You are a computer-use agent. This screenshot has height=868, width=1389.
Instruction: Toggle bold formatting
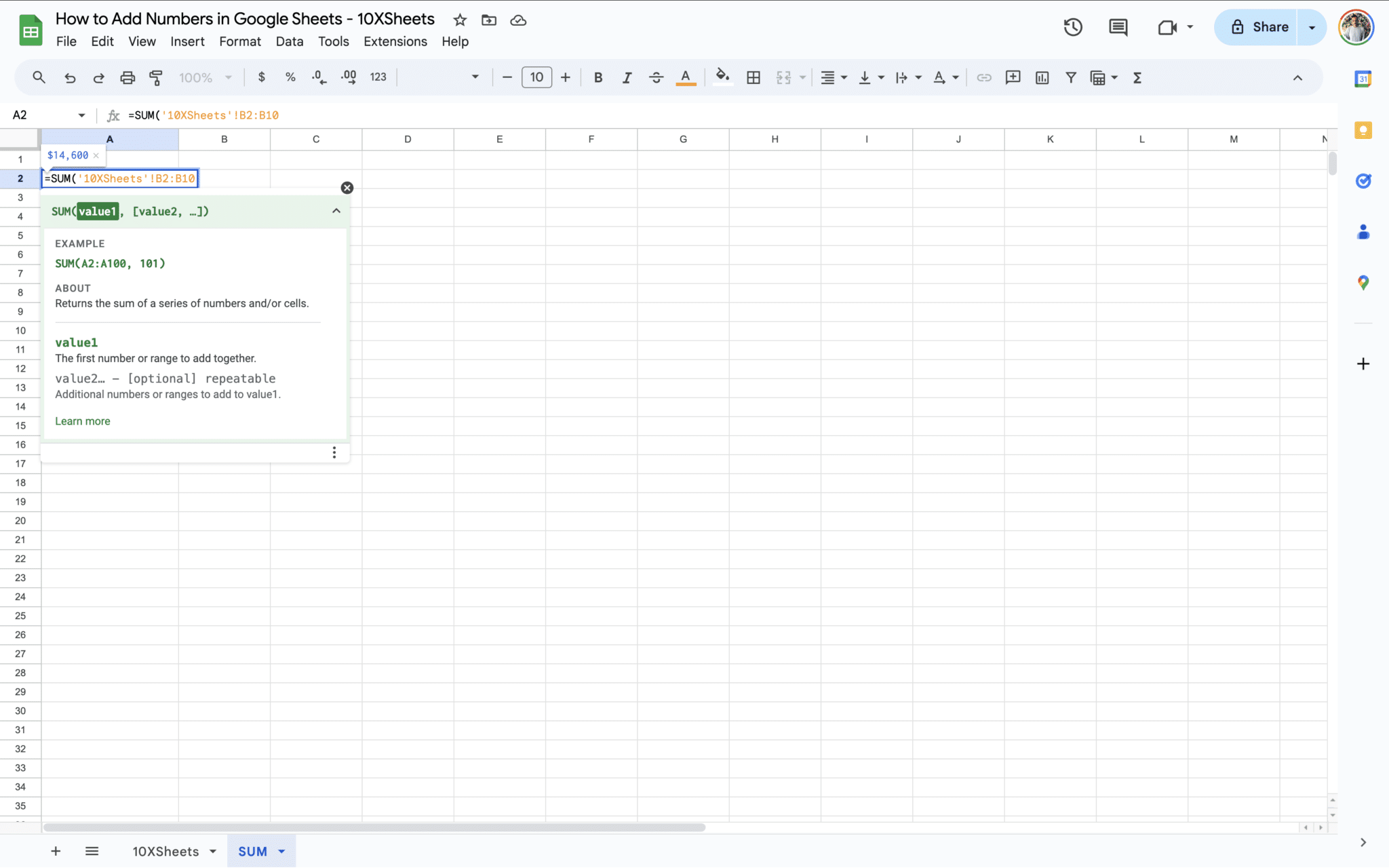[598, 77]
